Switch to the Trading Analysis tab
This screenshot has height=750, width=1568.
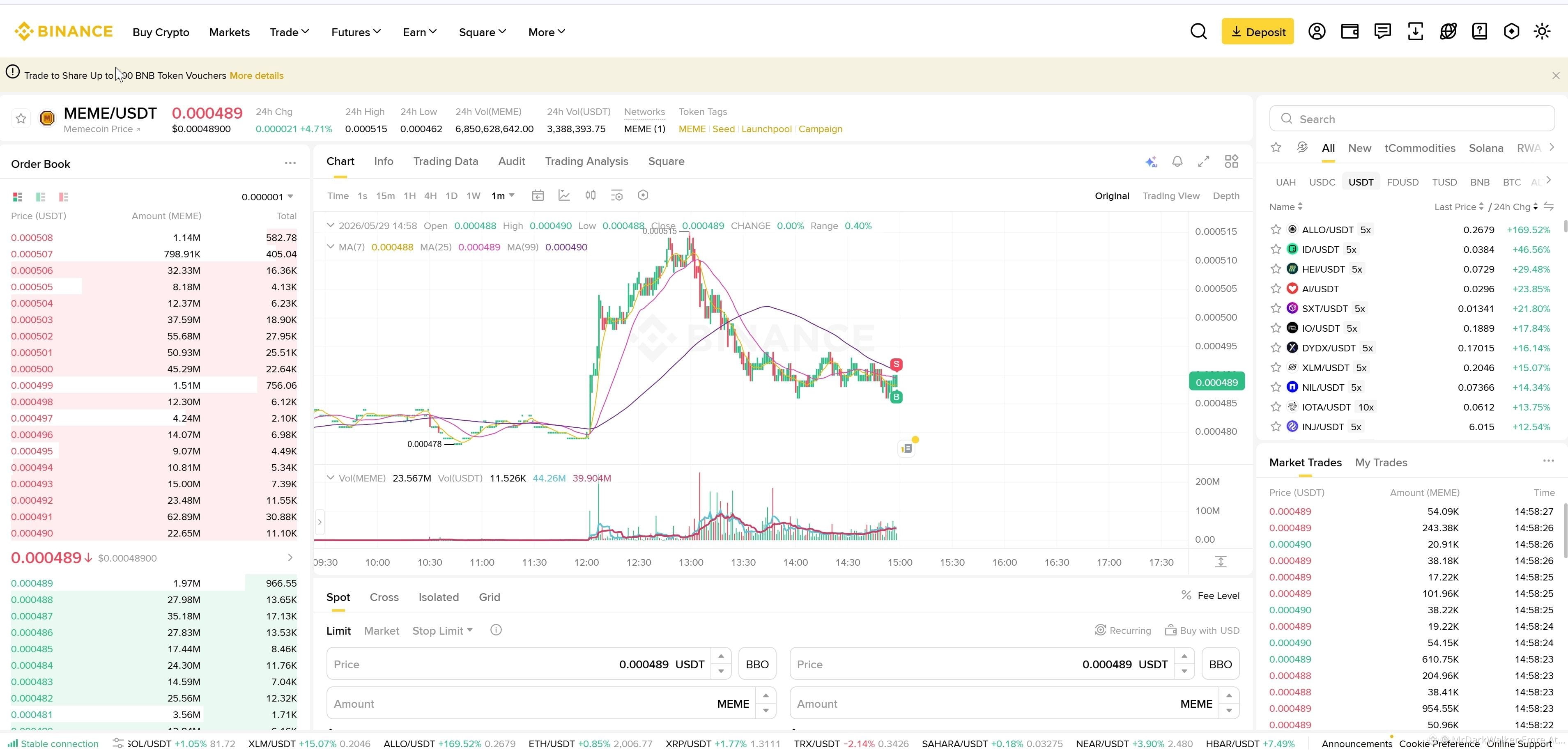[586, 161]
